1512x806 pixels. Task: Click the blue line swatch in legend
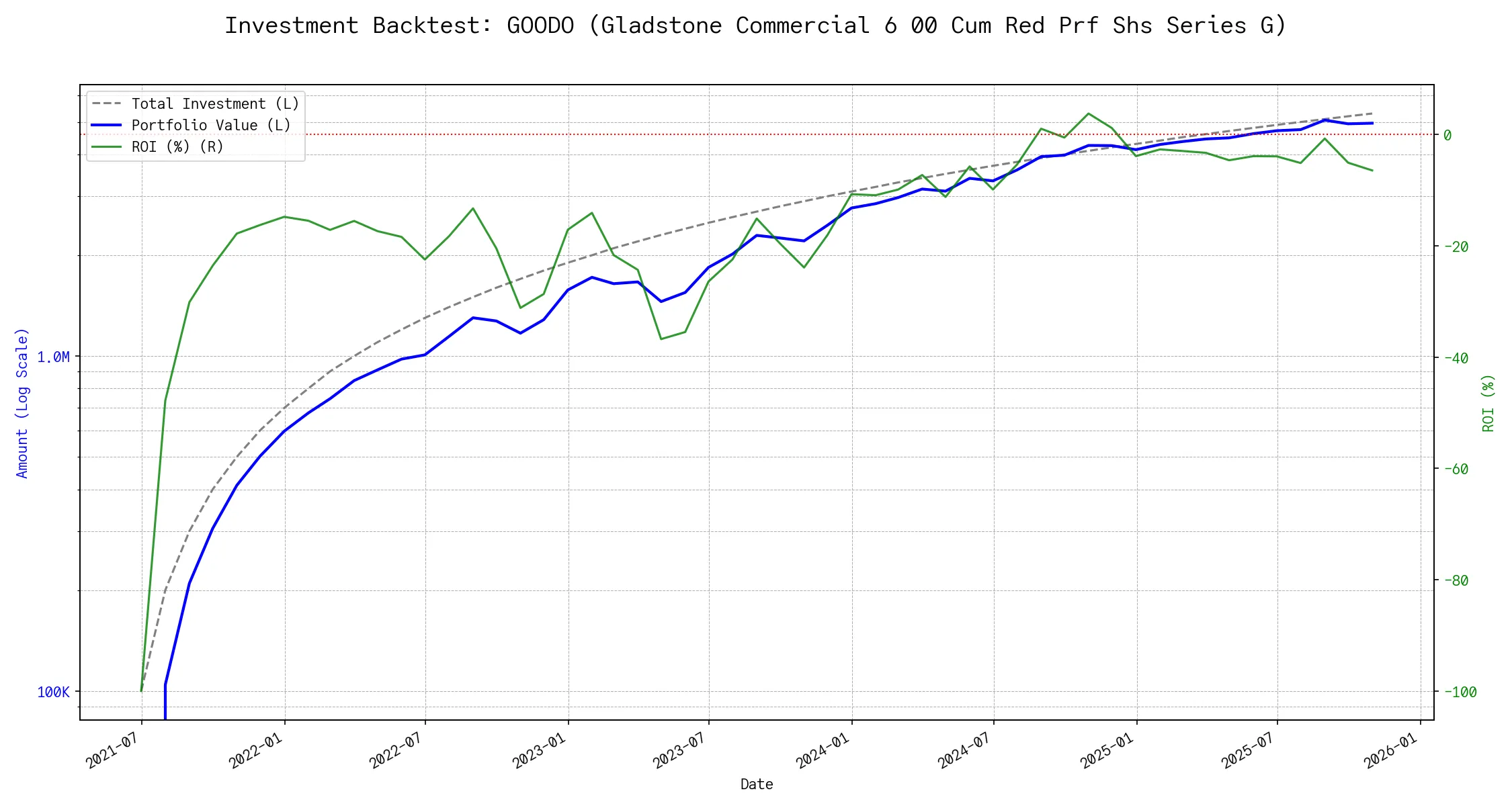[106, 126]
